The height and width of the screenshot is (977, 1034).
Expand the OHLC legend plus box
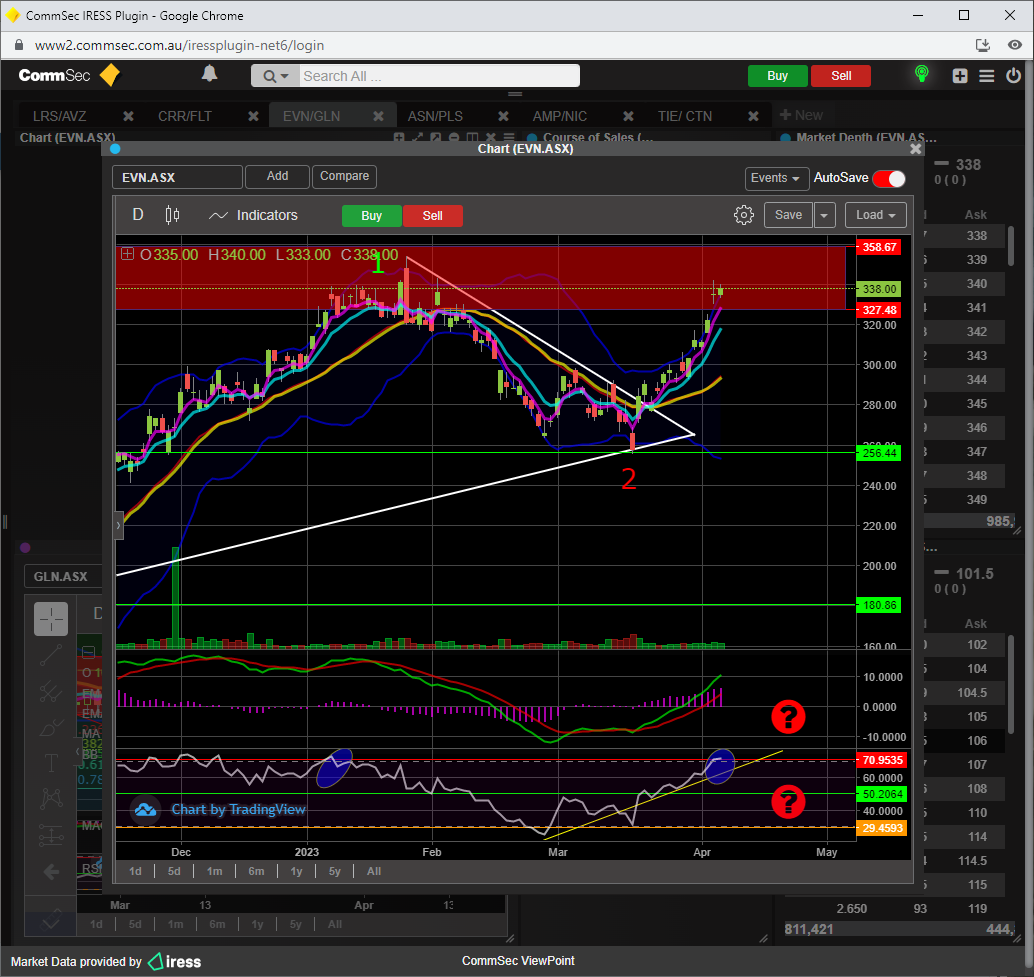point(127,254)
